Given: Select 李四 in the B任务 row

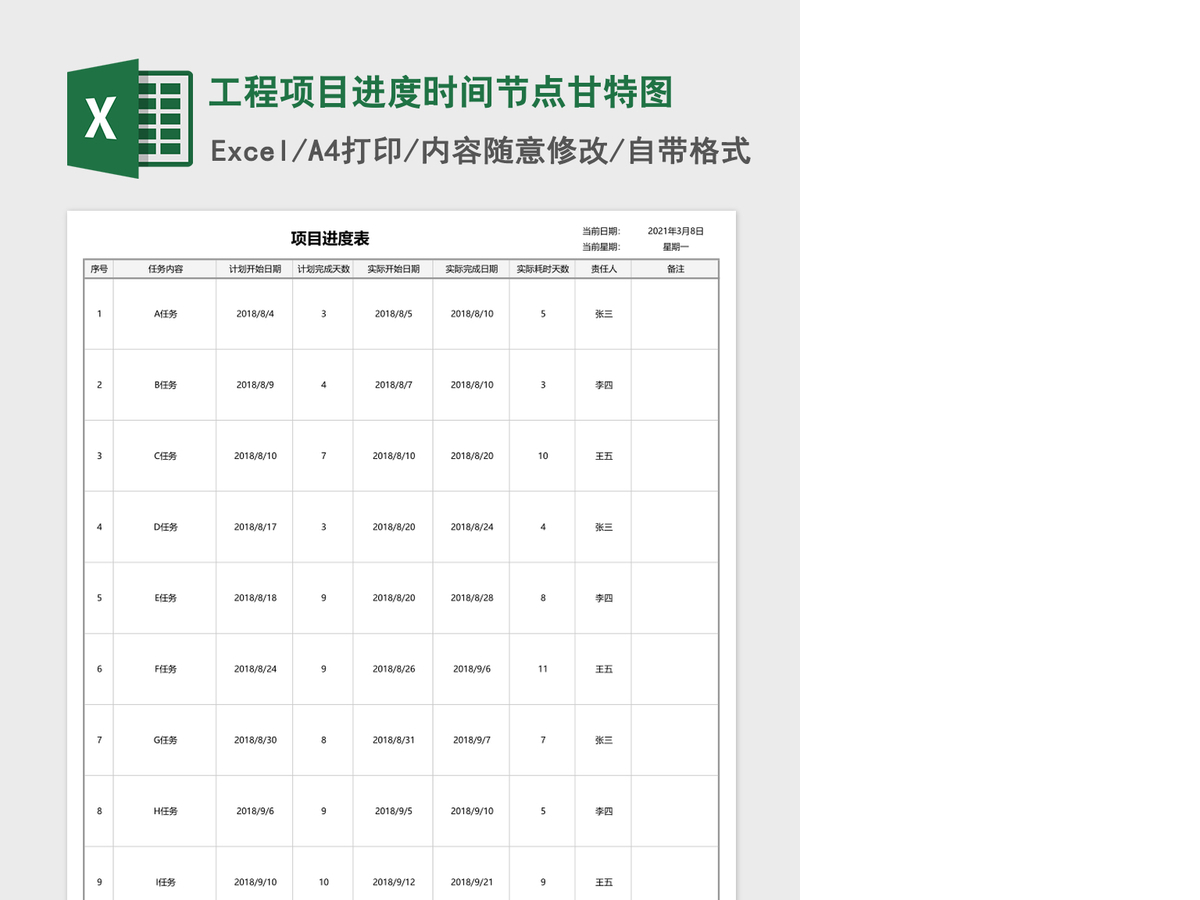Looking at the screenshot, I should click(x=604, y=385).
